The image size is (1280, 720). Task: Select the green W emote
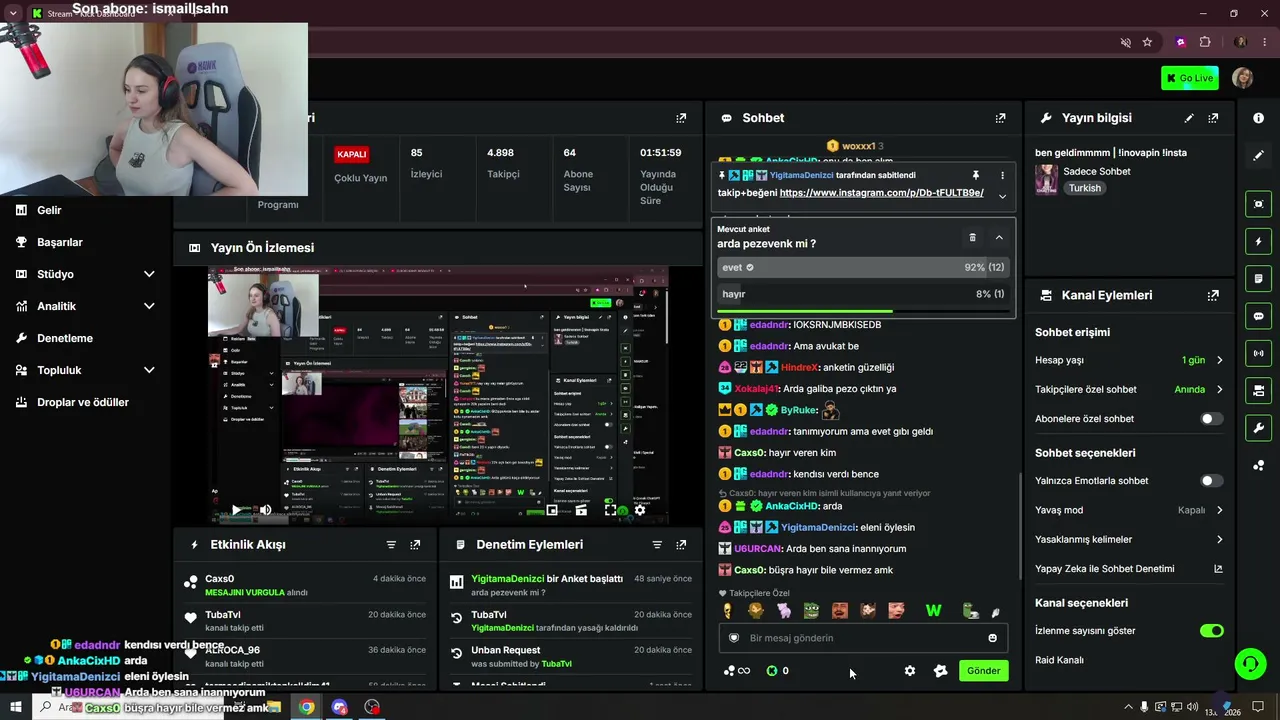[x=933, y=611]
